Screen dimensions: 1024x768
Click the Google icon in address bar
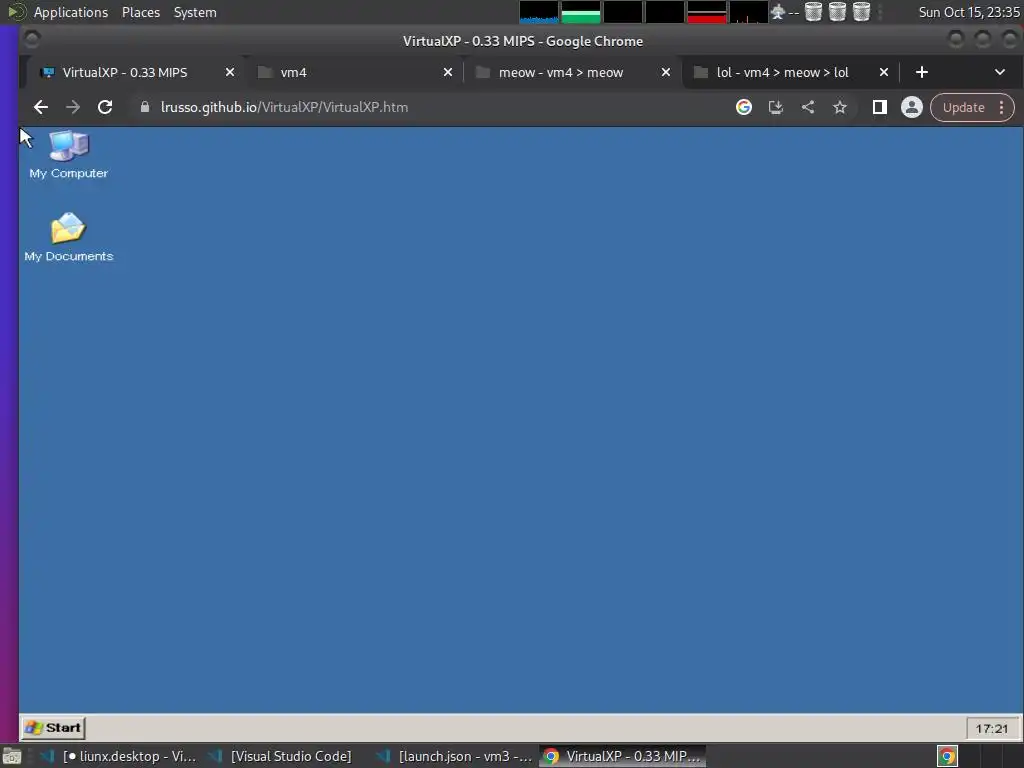point(744,107)
